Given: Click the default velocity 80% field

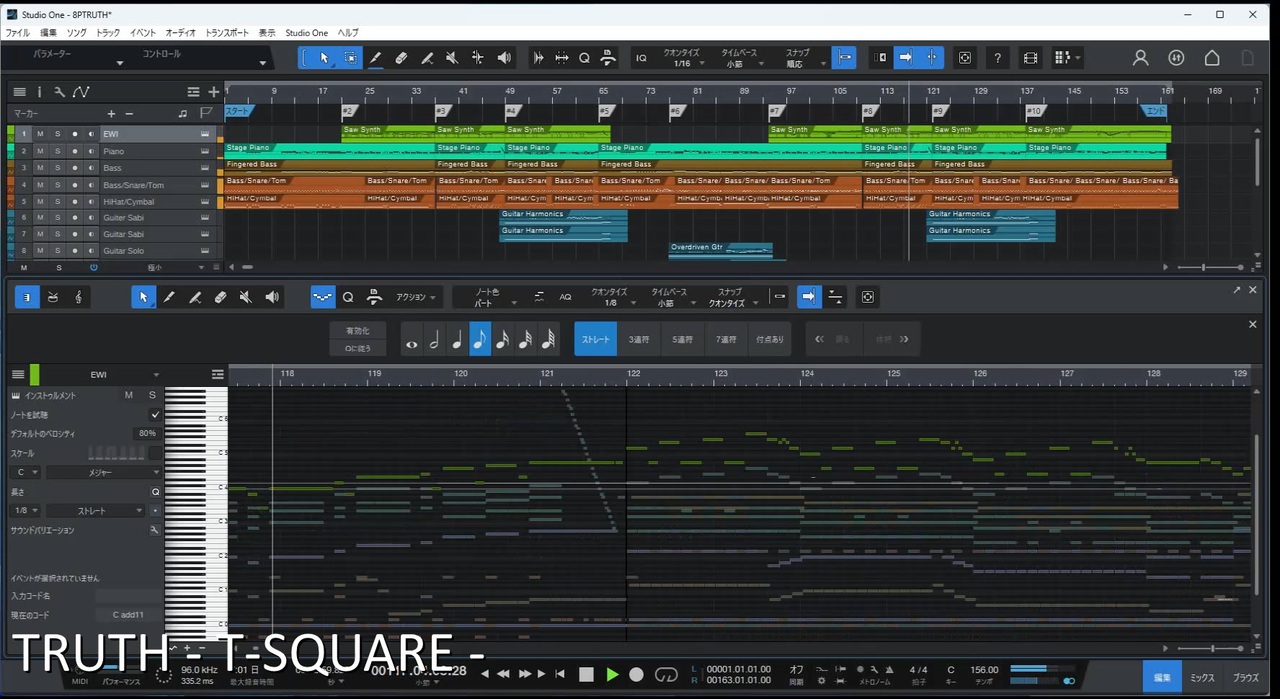Looking at the screenshot, I should pyautogui.click(x=146, y=433).
